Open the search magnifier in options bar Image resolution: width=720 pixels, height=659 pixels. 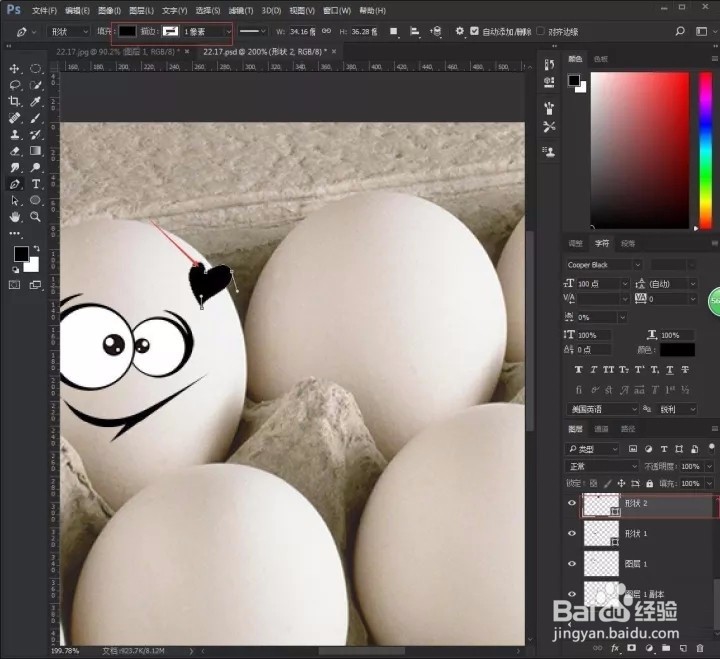pyautogui.click(x=680, y=31)
